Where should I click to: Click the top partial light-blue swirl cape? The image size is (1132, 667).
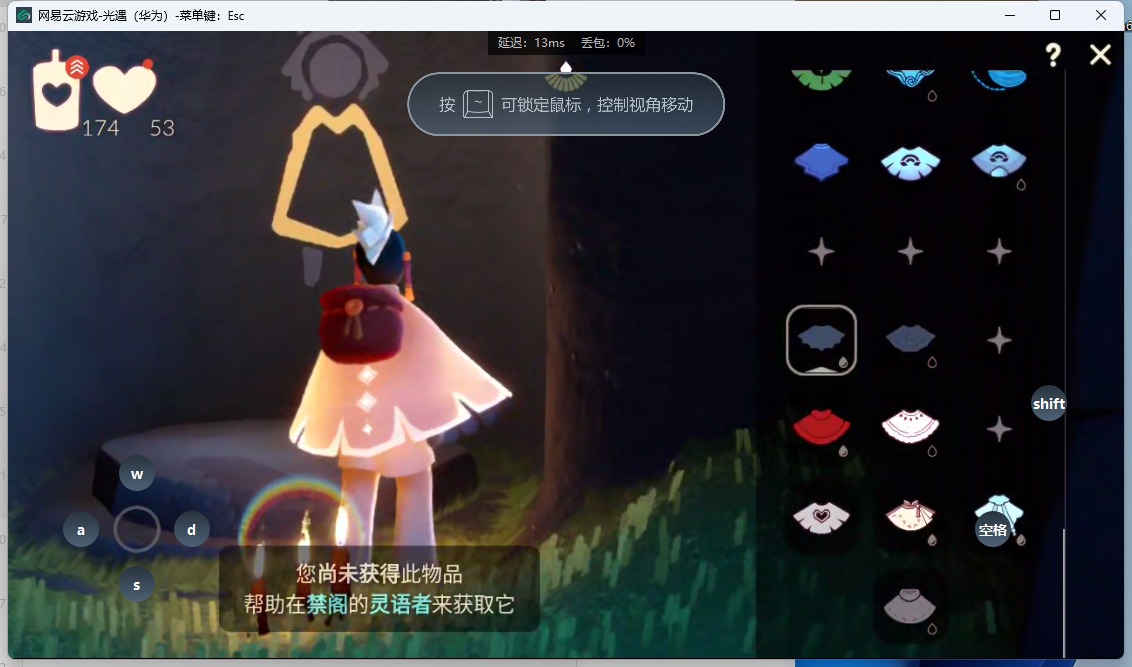(x=910, y=79)
